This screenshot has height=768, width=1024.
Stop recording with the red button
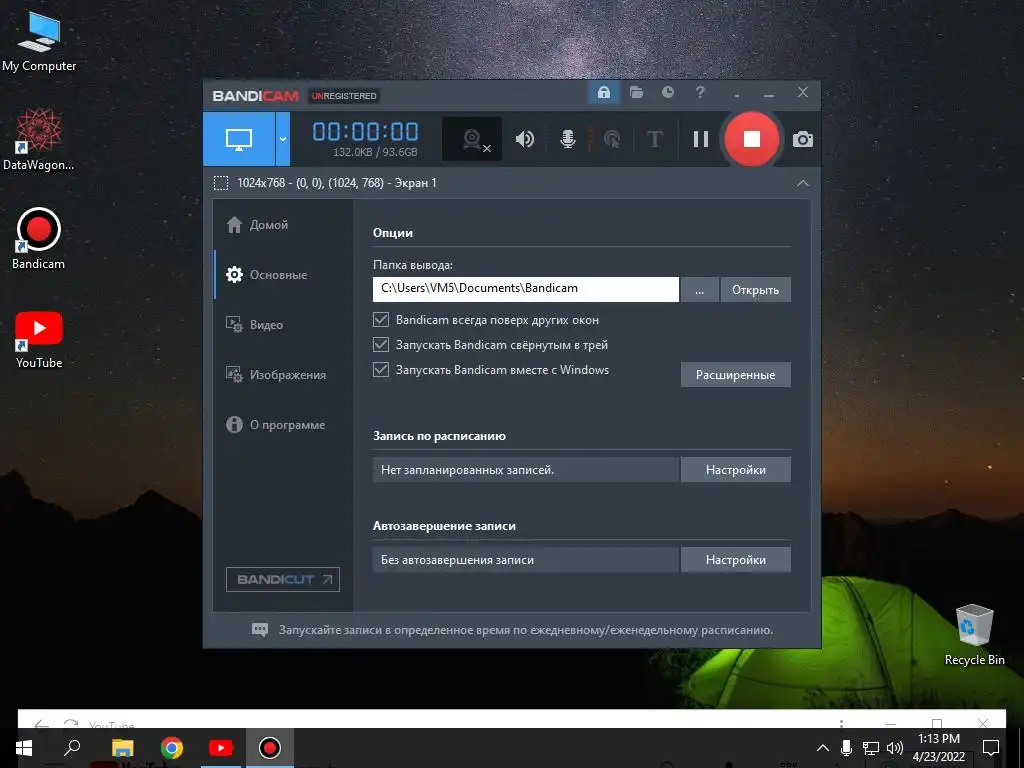(752, 139)
